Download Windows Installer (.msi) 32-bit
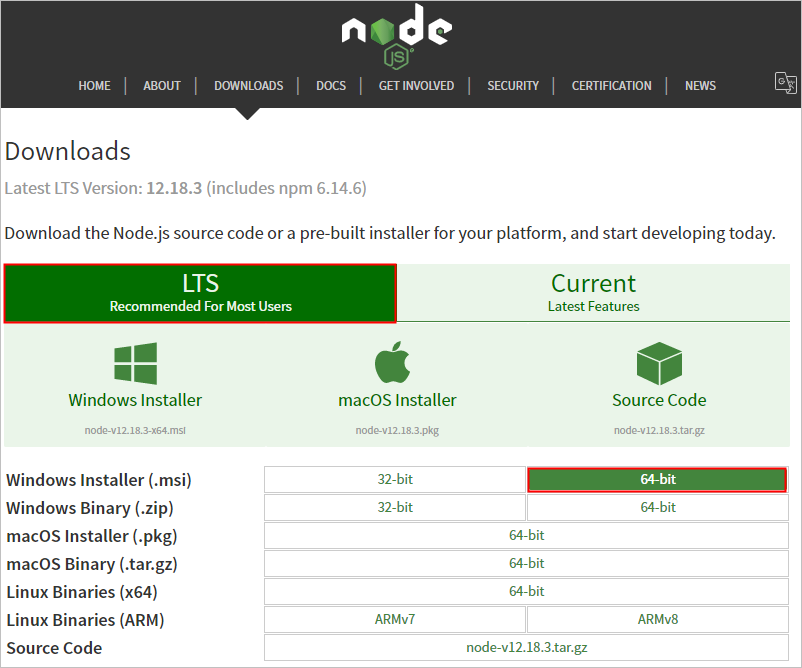Image resolution: width=802 pixels, height=668 pixels. (395, 480)
